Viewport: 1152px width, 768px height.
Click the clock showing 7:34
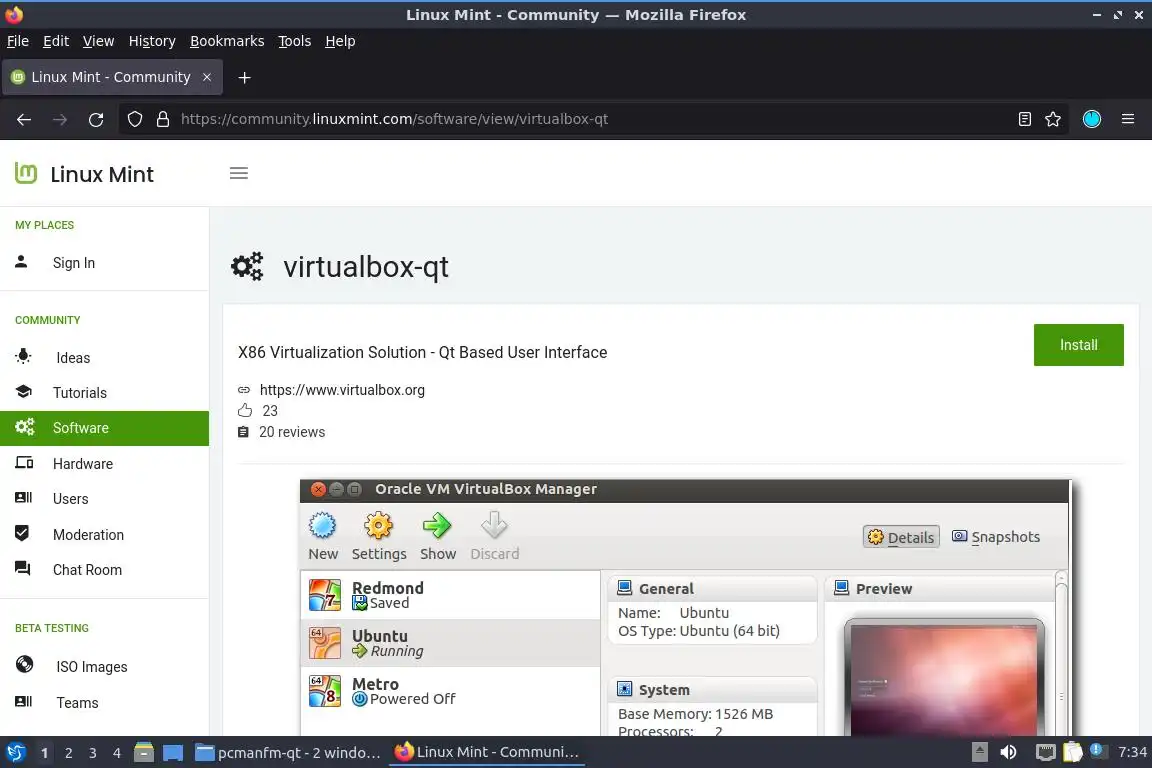pyautogui.click(x=1132, y=752)
